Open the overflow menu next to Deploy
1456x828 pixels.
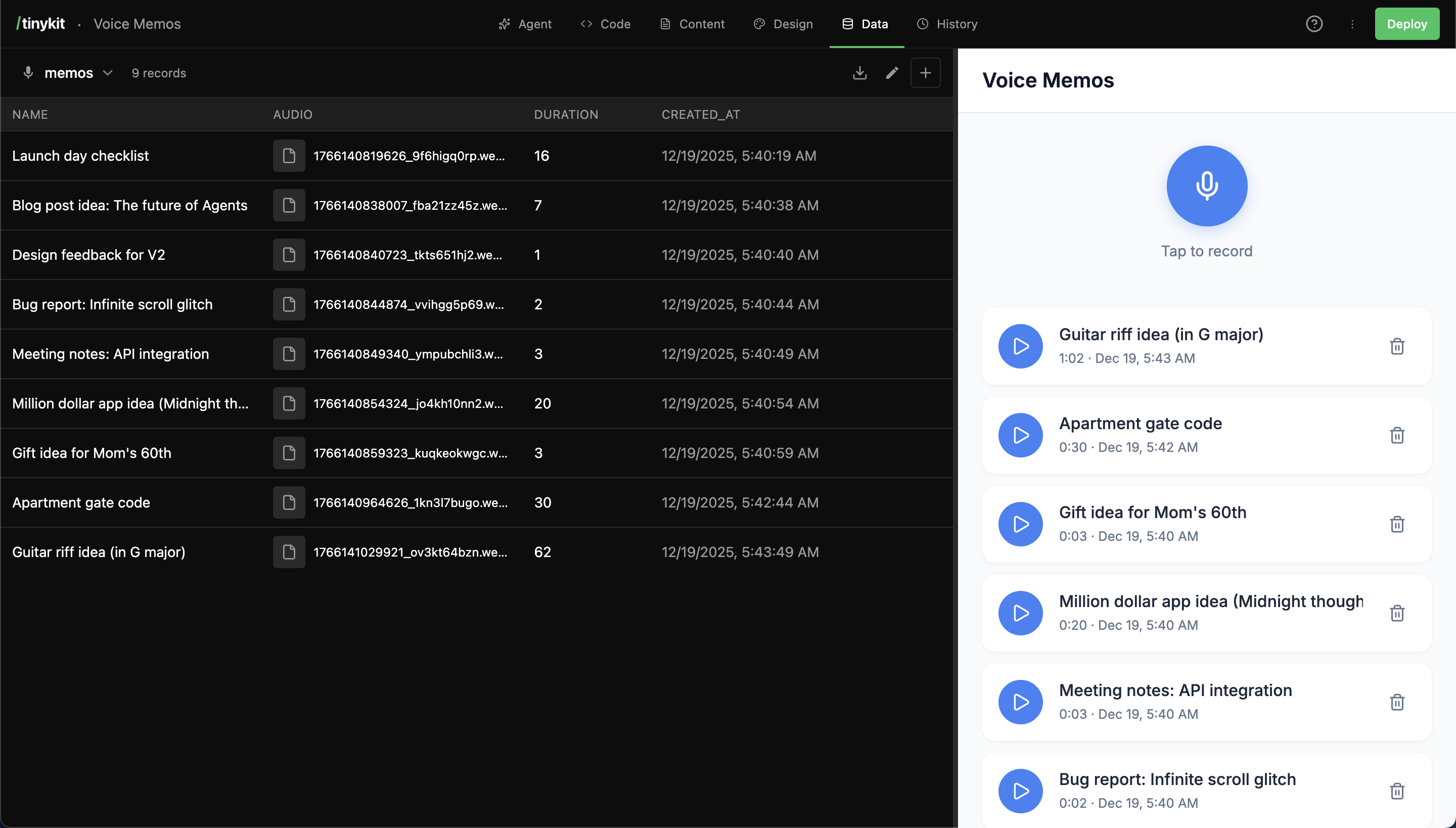(x=1352, y=24)
